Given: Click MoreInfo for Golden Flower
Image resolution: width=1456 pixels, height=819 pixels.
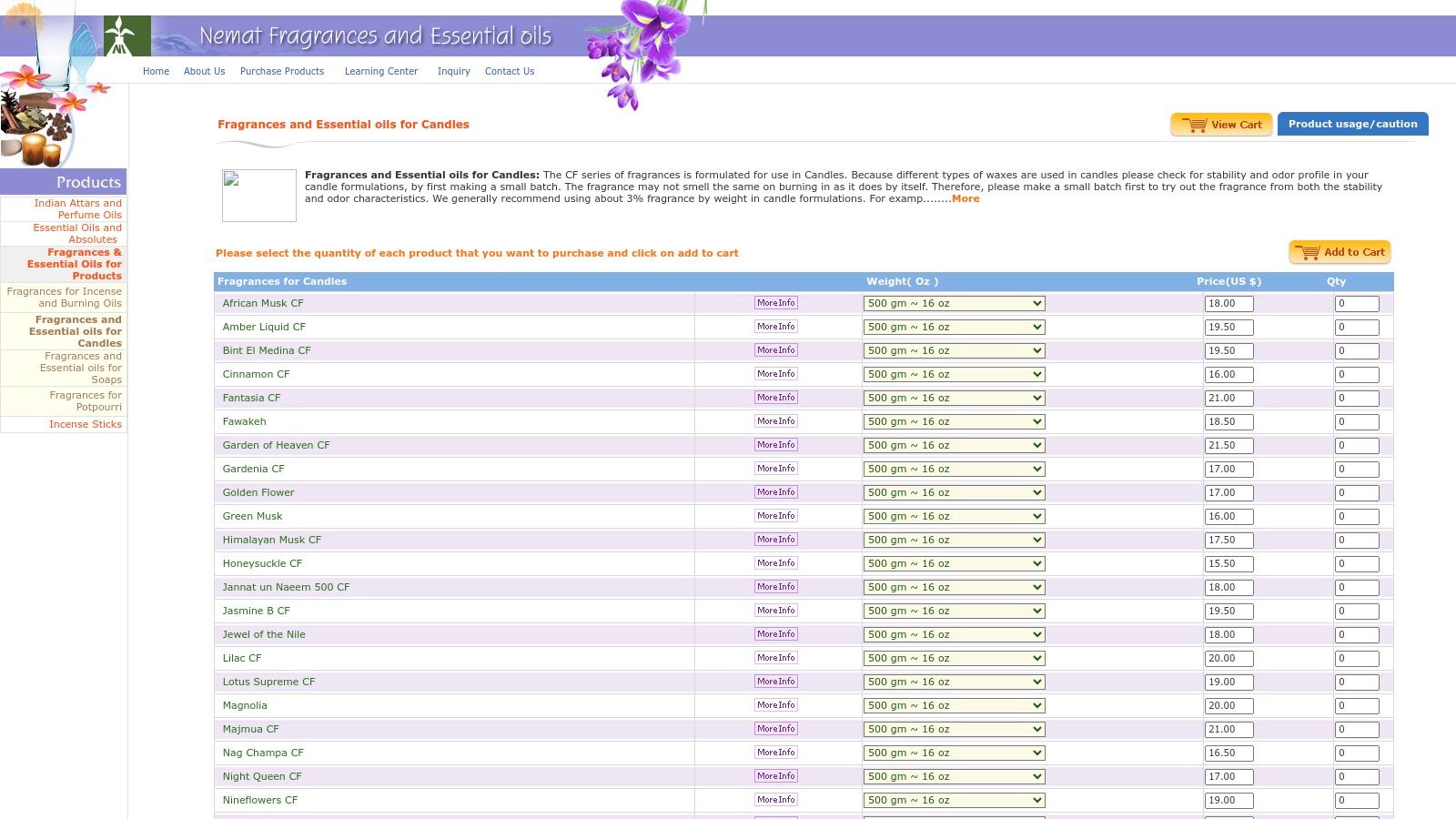Looking at the screenshot, I should pos(776,492).
